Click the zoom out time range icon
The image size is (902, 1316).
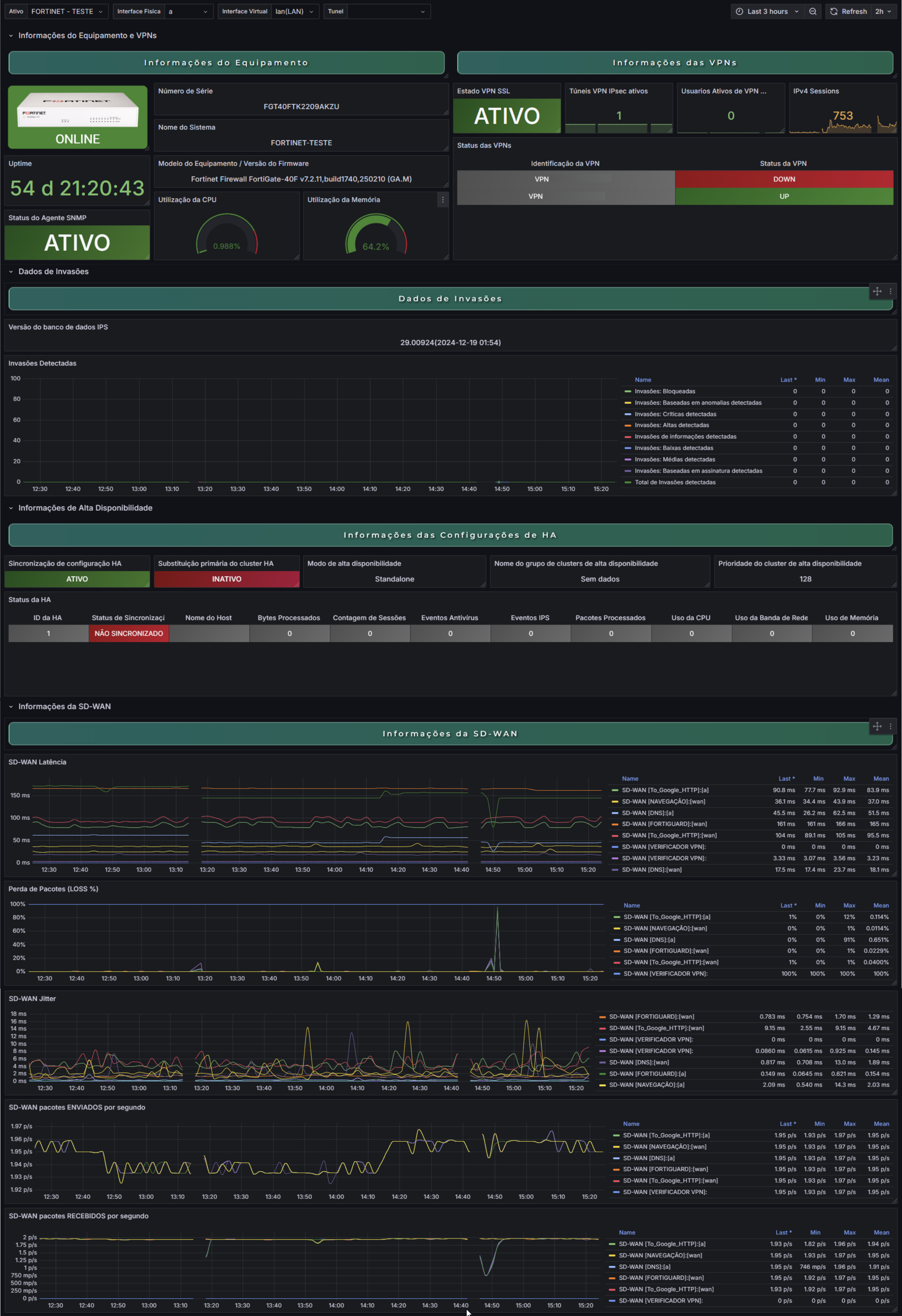pyautogui.click(x=813, y=11)
